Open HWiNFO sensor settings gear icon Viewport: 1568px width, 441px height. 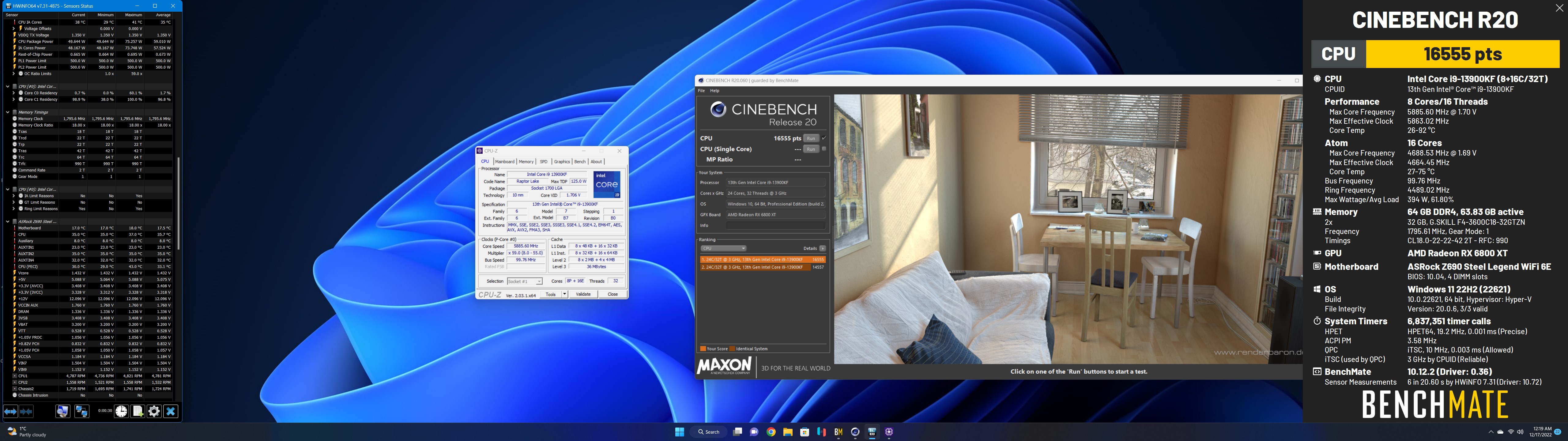tap(154, 412)
